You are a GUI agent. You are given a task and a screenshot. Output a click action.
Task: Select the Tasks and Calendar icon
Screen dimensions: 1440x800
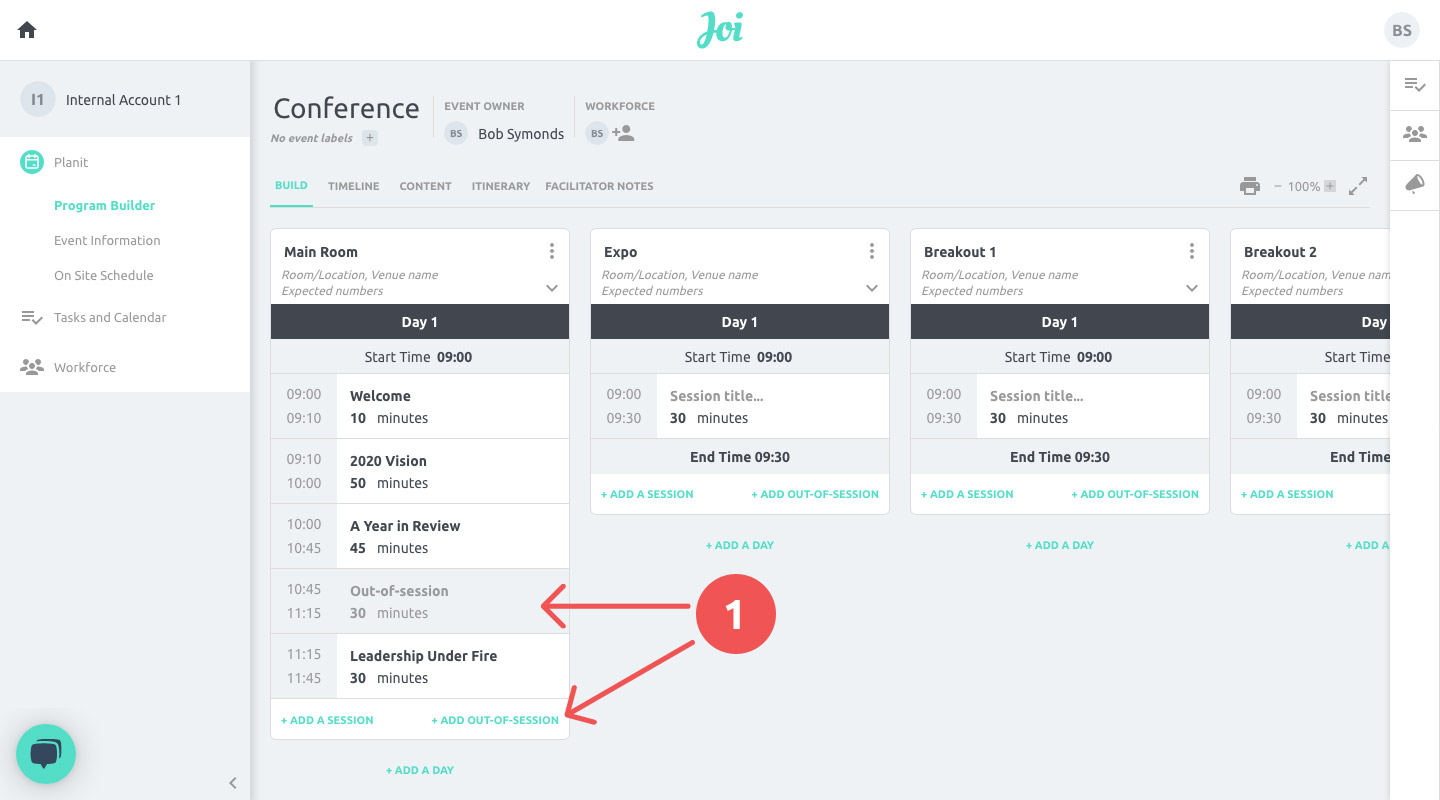coord(32,317)
